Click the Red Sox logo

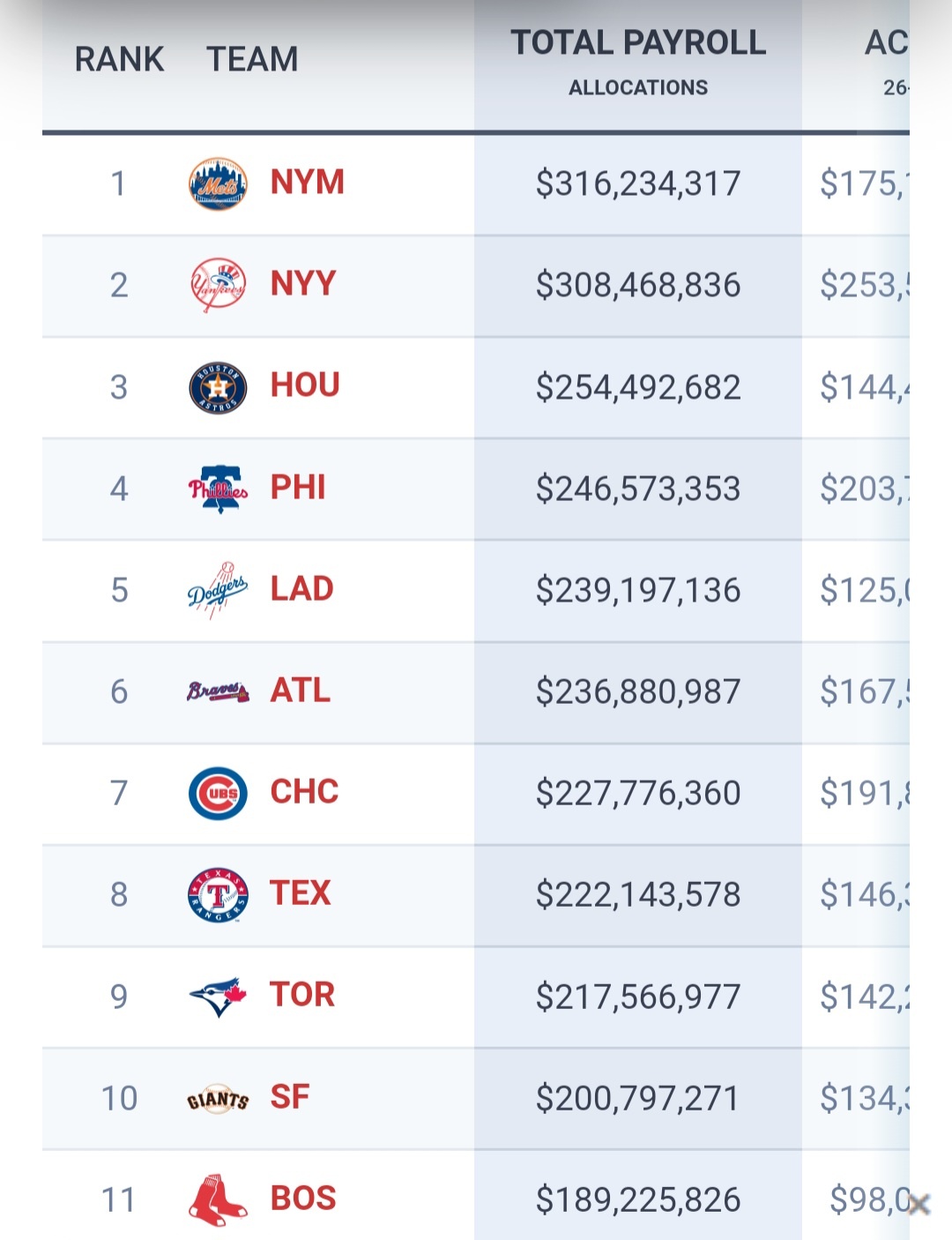(218, 1199)
